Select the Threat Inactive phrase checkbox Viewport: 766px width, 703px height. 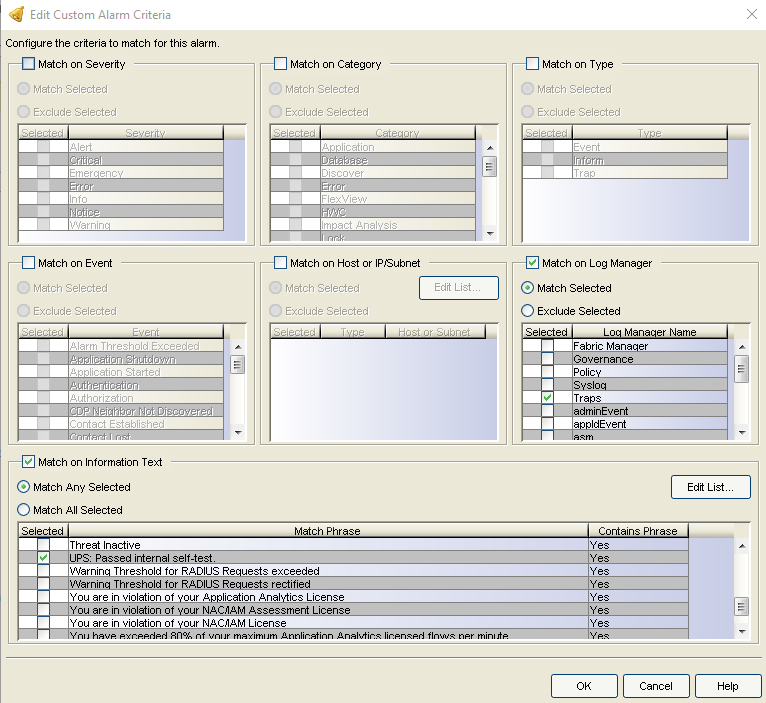point(43,544)
